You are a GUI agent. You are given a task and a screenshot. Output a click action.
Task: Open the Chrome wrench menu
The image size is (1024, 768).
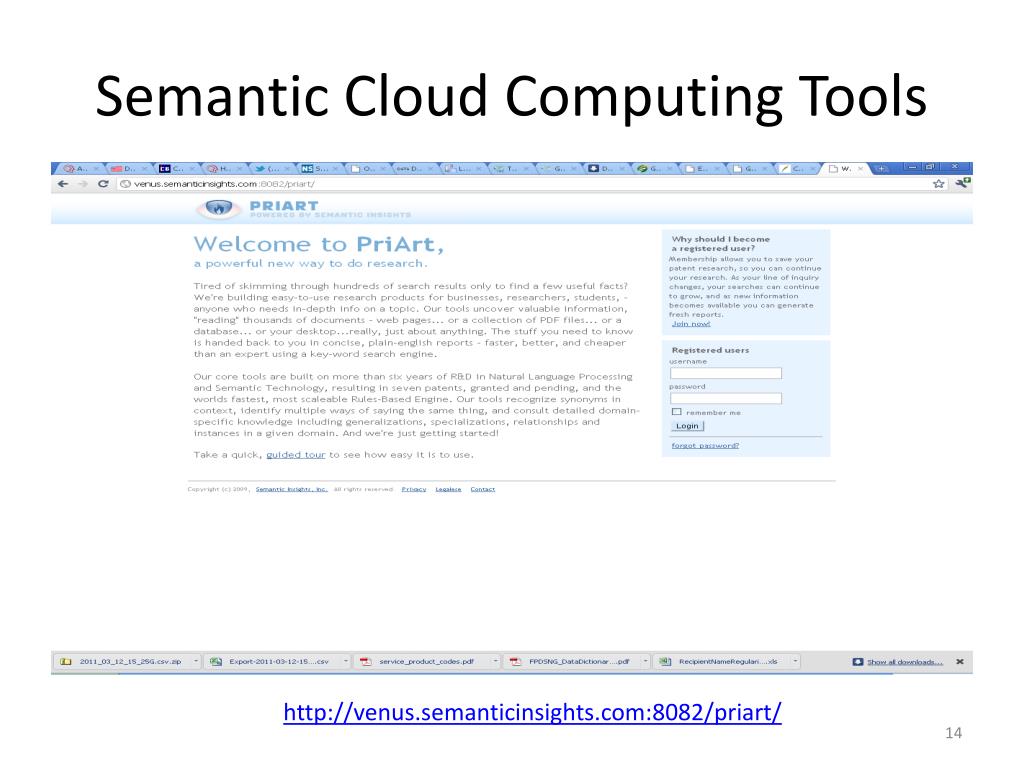click(x=963, y=184)
